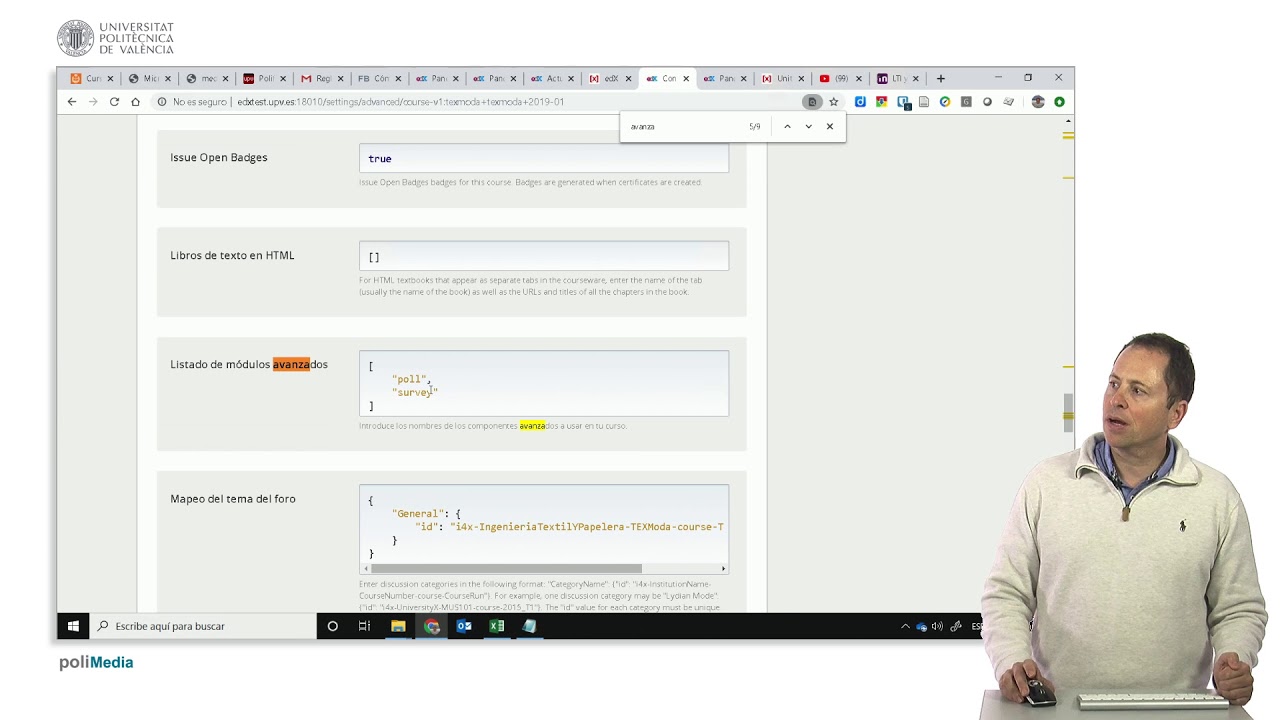Switch to the 'LTI y' tab
This screenshot has height=720, width=1280.
point(895,78)
